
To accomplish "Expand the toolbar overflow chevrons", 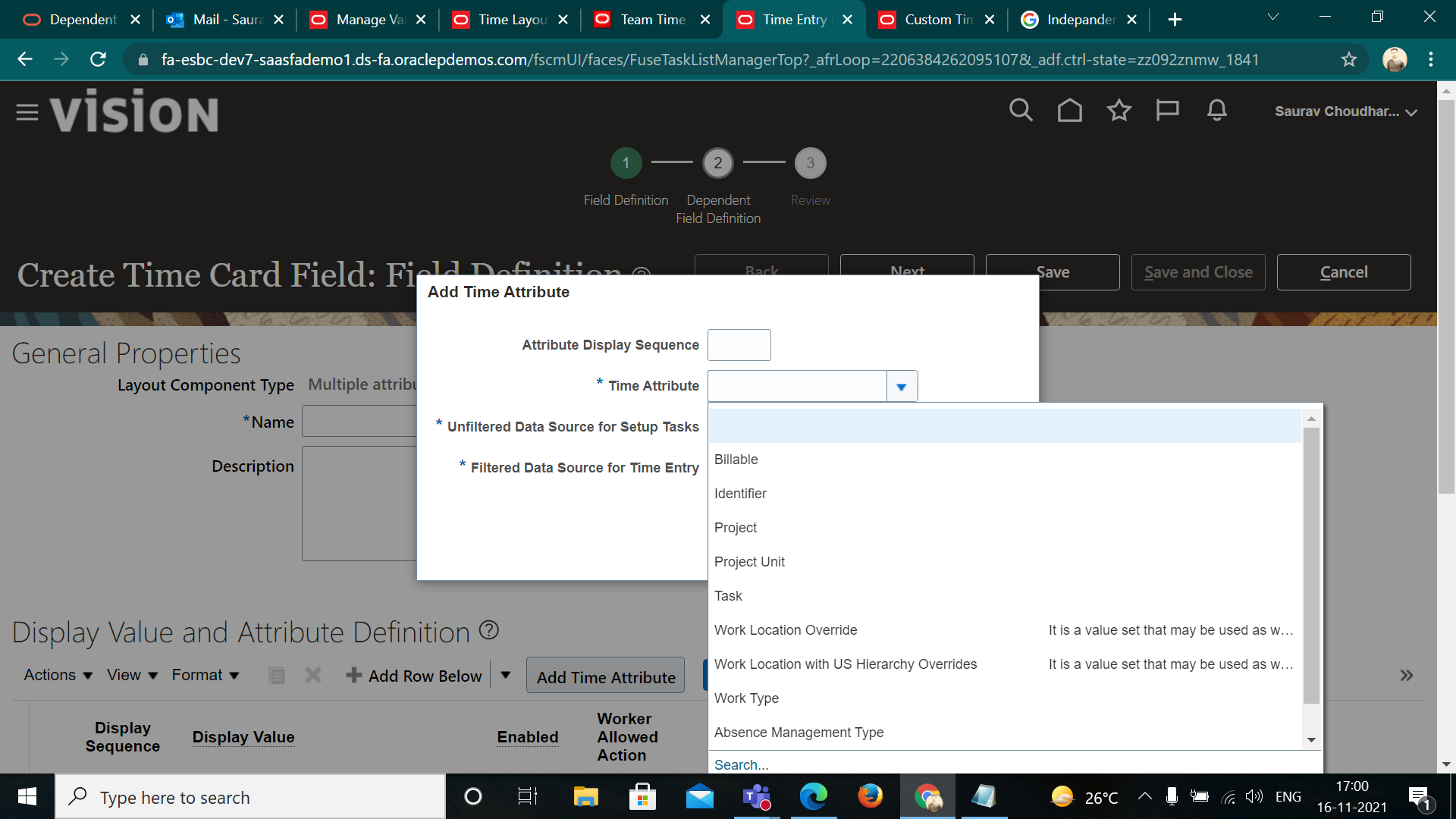I will pos(1407,675).
